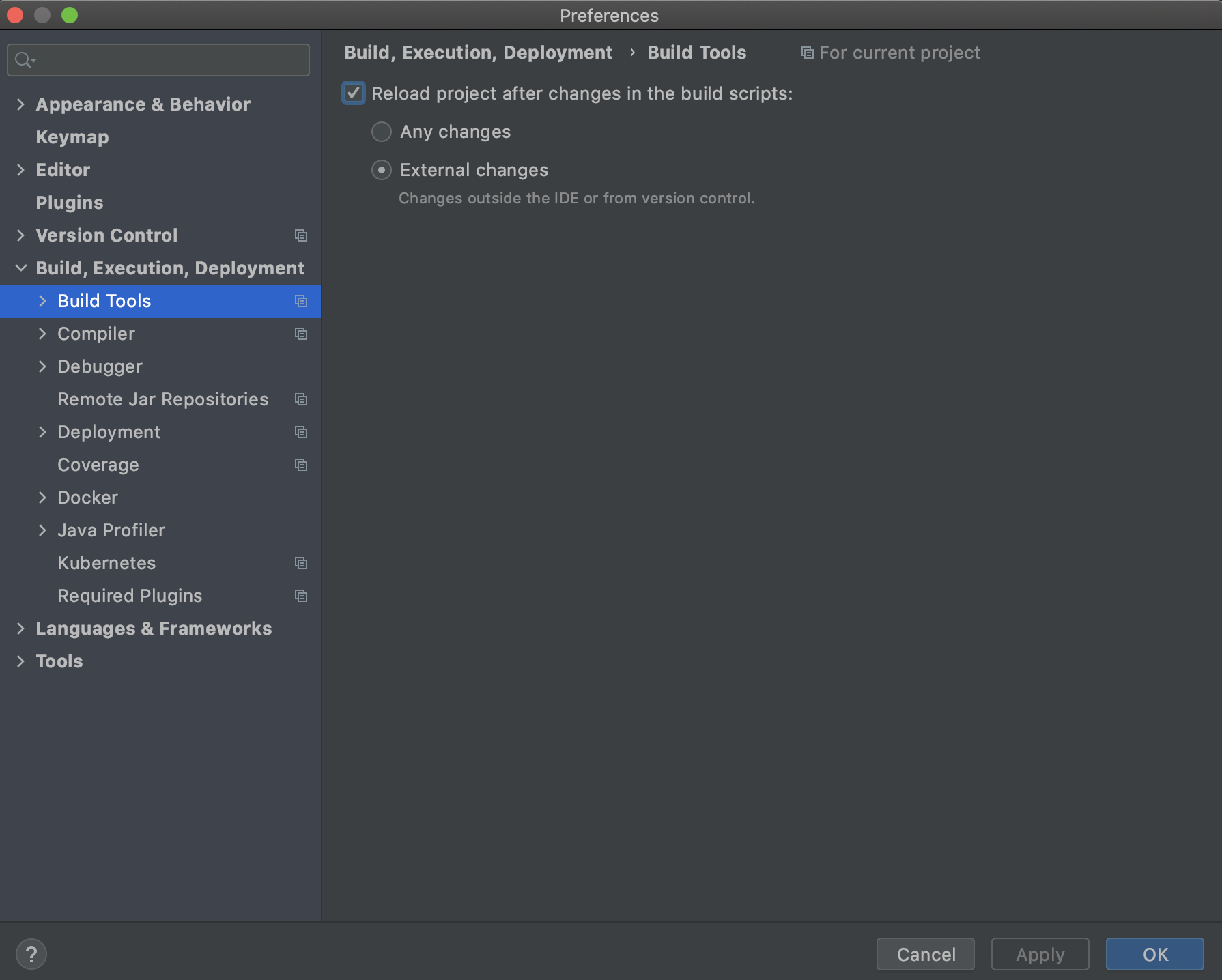This screenshot has height=980, width=1222.
Task: Click project-level icon next to Build Tools
Action: 301,301
